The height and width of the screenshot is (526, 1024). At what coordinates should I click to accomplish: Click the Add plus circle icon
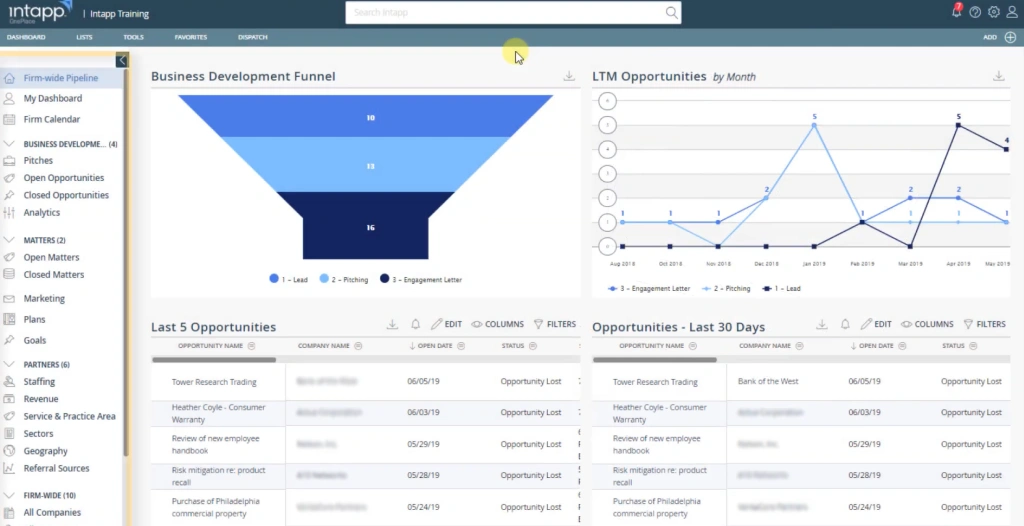click(1010, 37)
